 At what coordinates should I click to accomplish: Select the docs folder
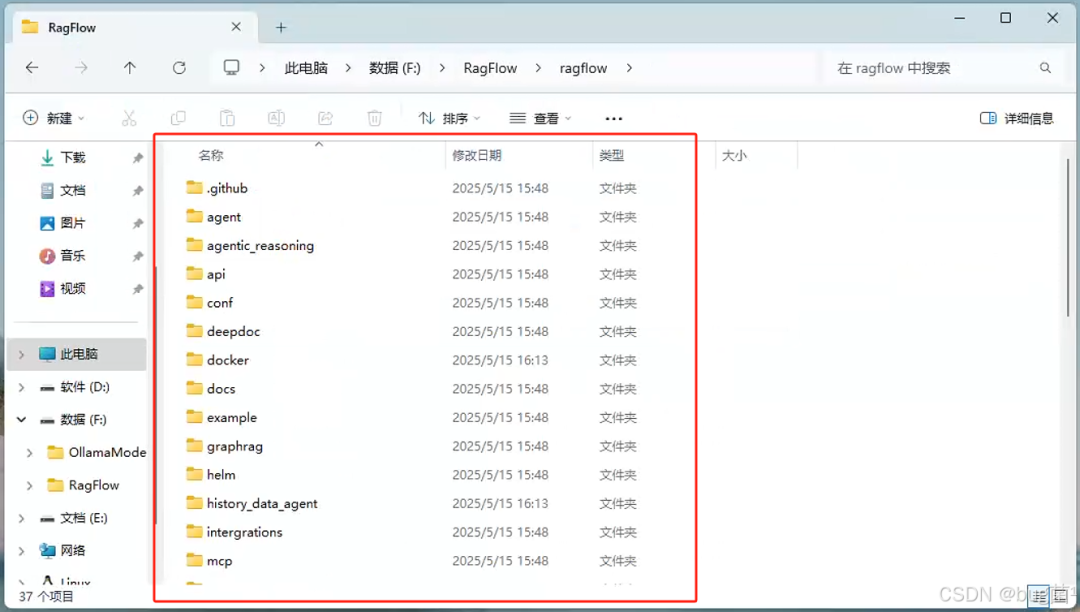[221, 388]
